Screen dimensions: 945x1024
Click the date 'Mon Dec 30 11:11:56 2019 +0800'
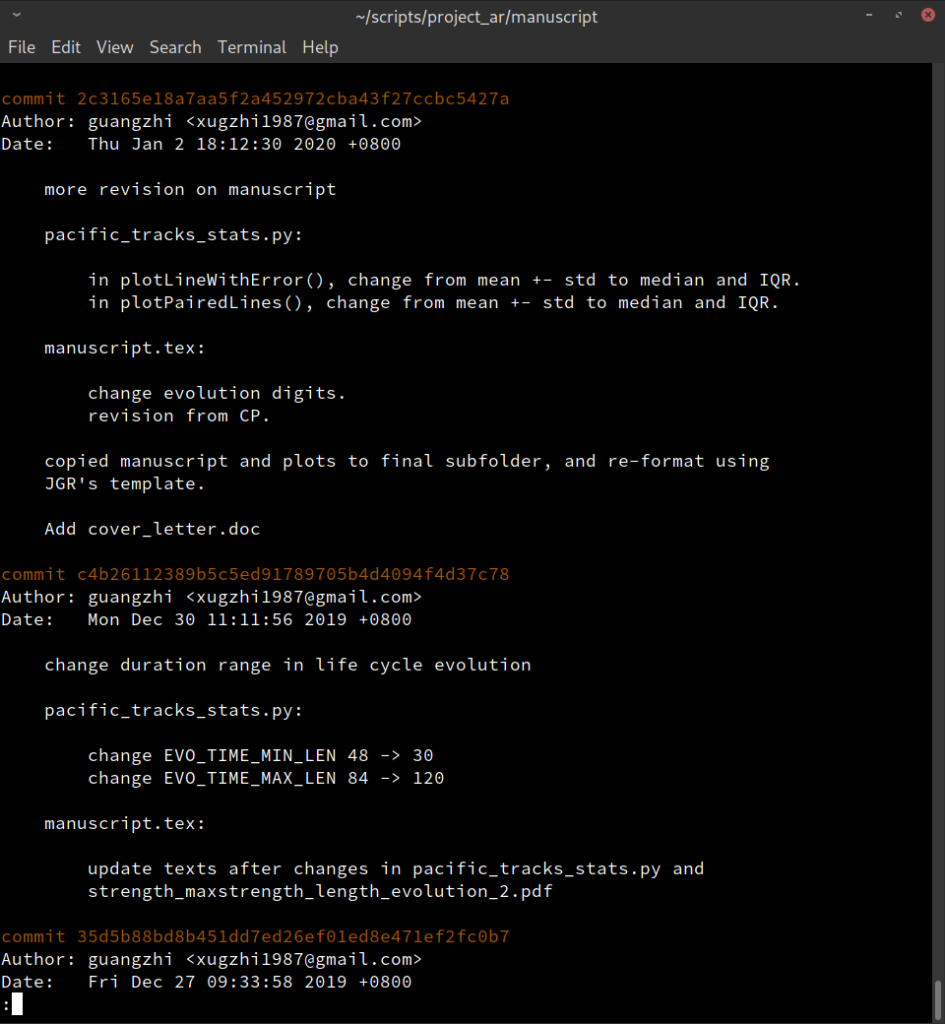tap(249, 619)
